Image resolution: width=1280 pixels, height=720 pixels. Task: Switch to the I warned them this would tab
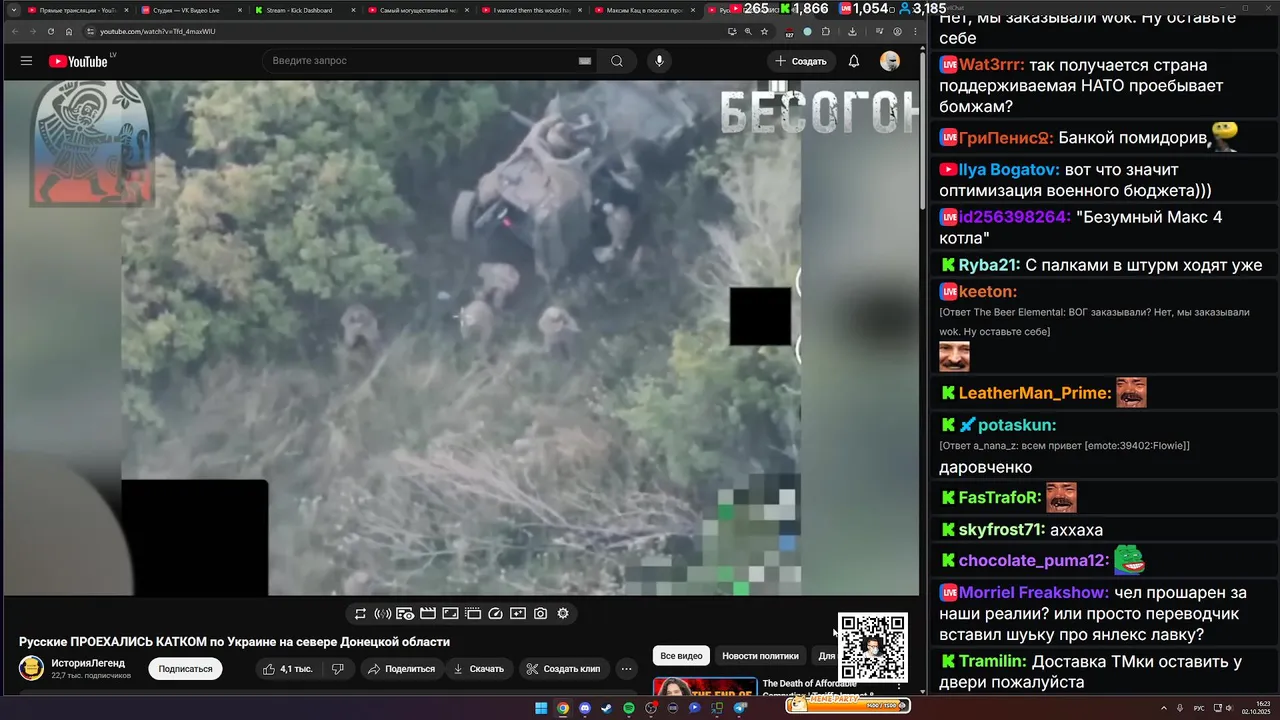(533, 10)
